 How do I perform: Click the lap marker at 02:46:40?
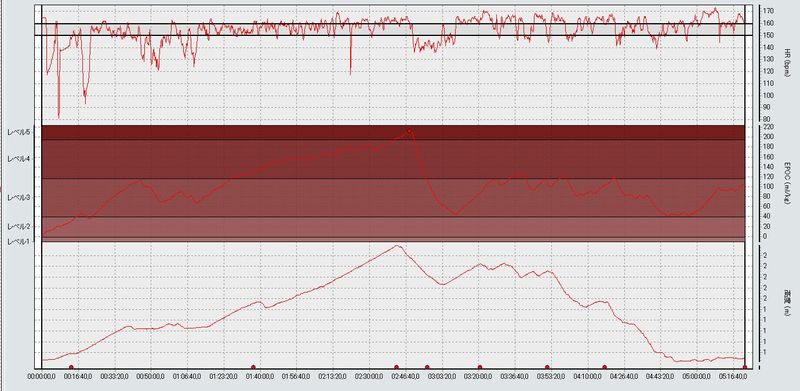click(x=396, y=367)
